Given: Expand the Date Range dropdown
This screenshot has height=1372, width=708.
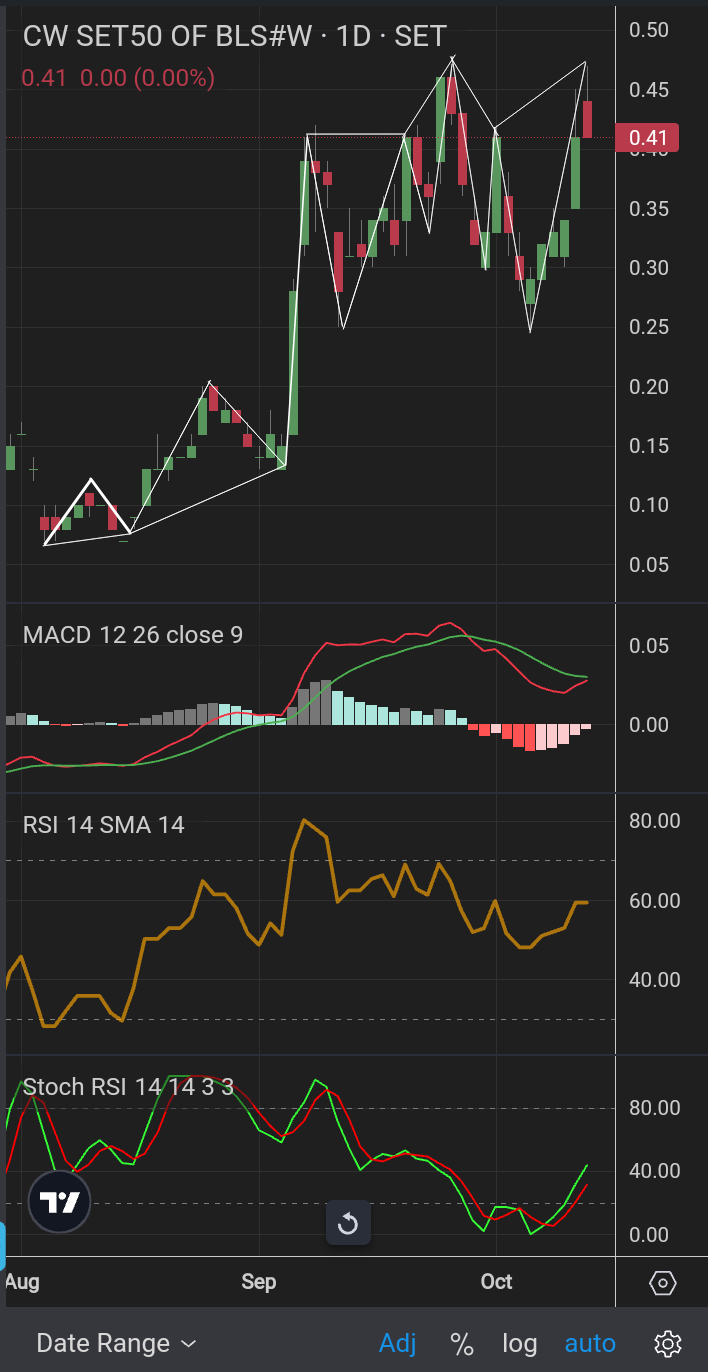Looking at the screenshot, I should 117,1343.
